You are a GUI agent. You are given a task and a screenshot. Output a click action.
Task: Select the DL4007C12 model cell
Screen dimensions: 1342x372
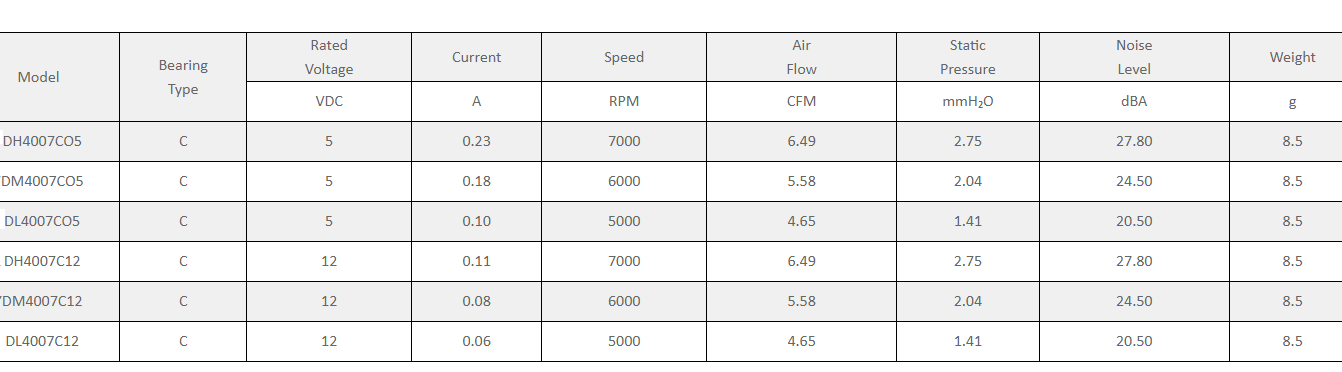click(x=59, y=341)
